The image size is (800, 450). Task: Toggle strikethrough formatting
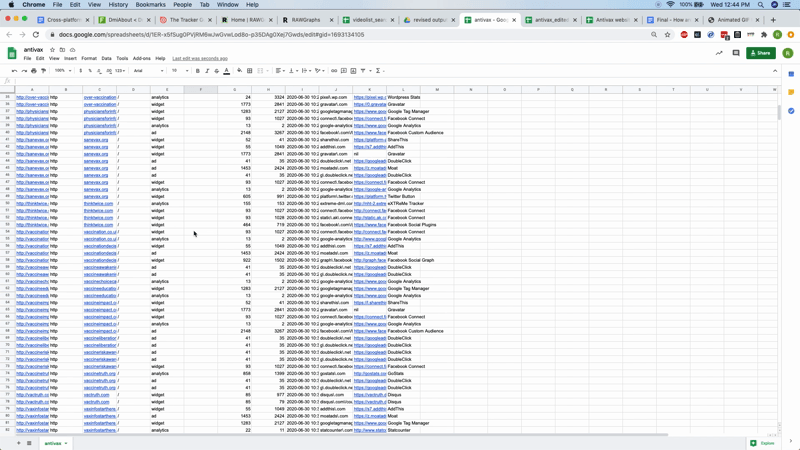coord(216,71)
